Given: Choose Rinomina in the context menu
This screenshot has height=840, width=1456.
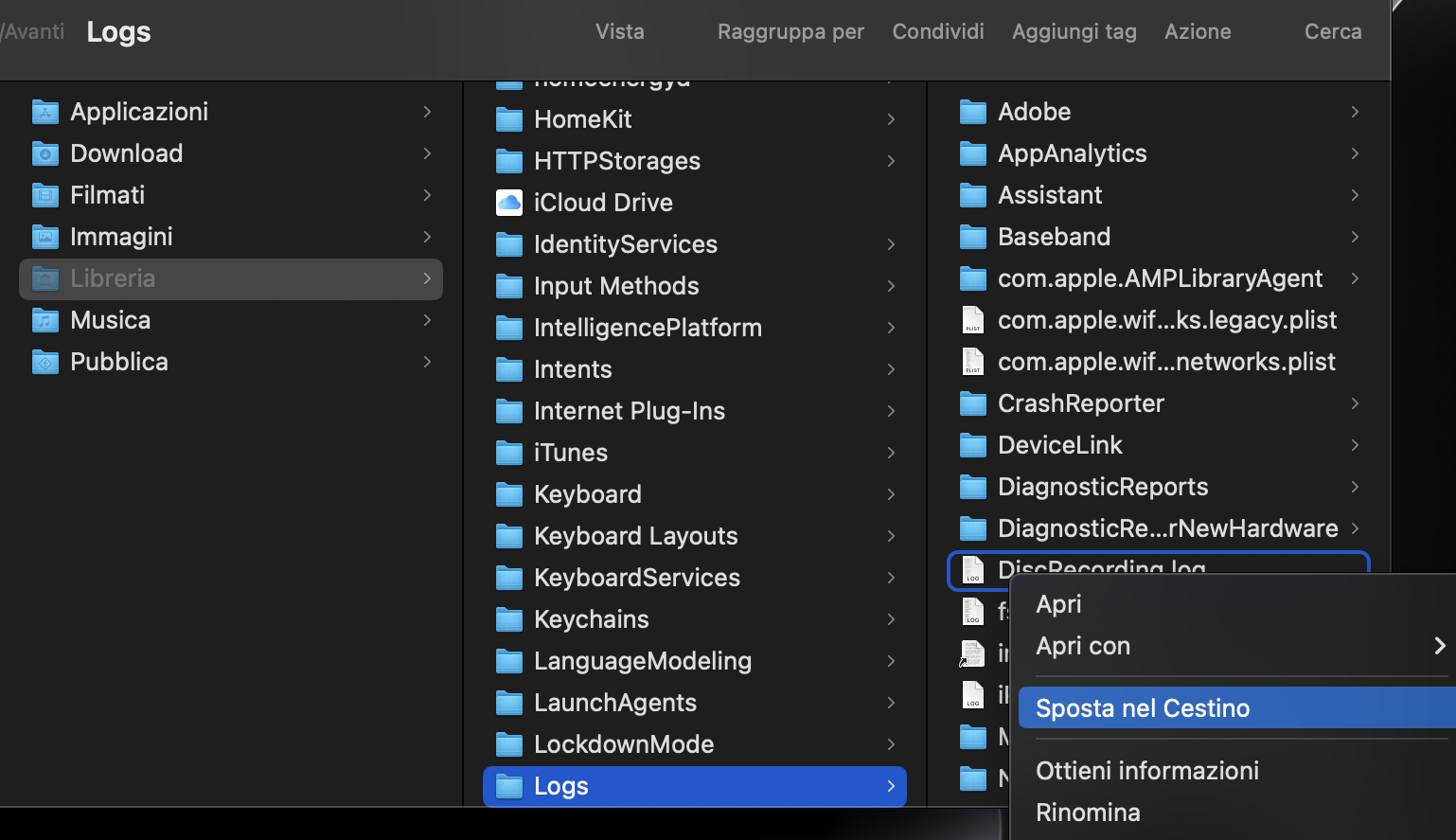Looking at the screenshot, I should point(1088,813).
